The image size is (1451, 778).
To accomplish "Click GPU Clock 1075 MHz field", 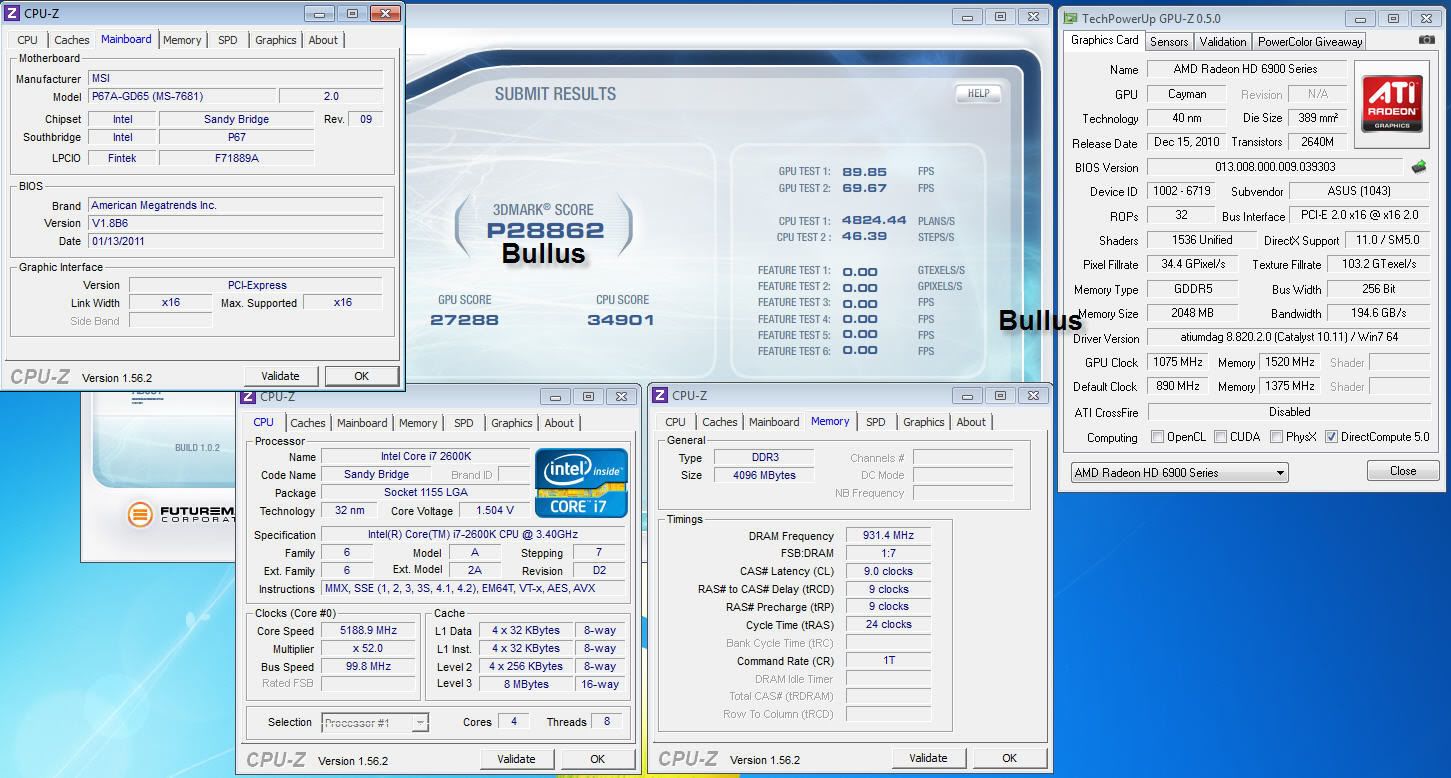I will click(1177, 362).
